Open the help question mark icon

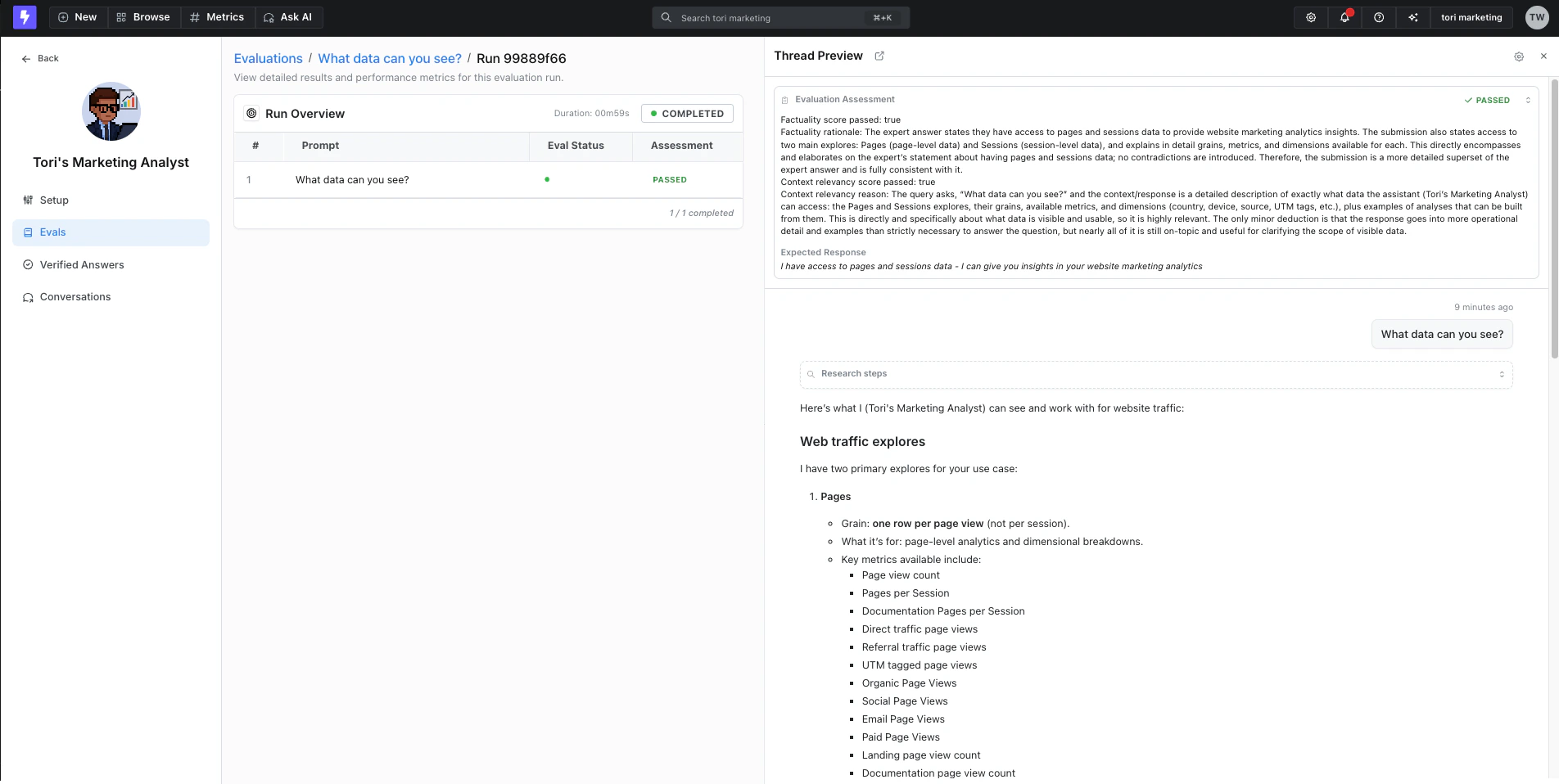[x=1379, y=17]
